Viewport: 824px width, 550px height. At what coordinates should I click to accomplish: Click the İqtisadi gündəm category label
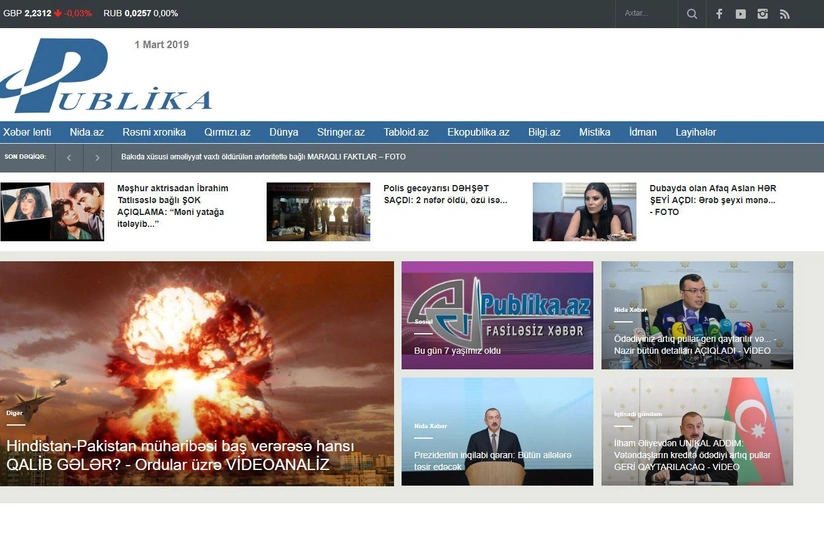coord(638,414)
